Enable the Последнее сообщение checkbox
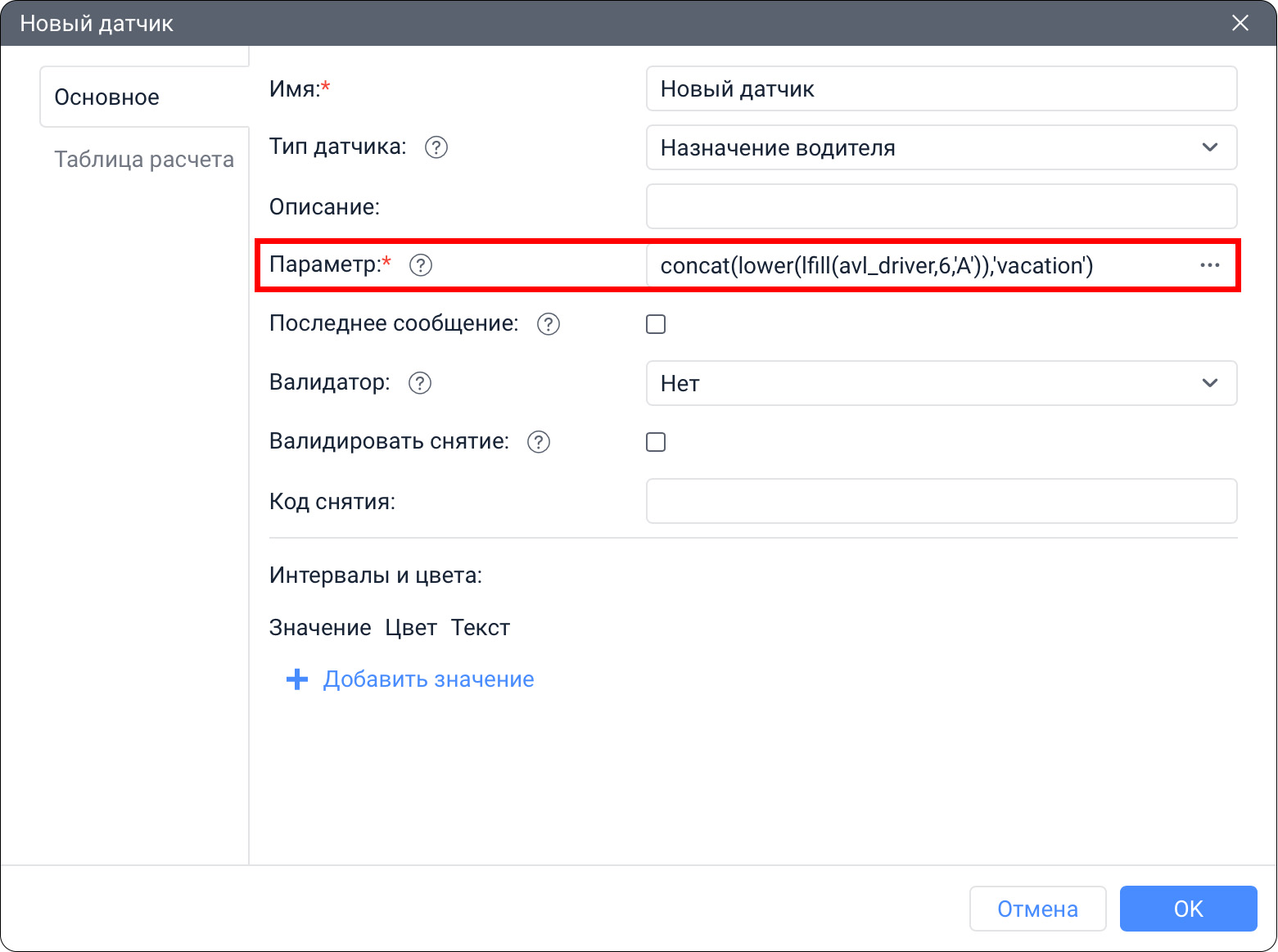The width and height of the screenshot is (1278, 952). point(656,324)
